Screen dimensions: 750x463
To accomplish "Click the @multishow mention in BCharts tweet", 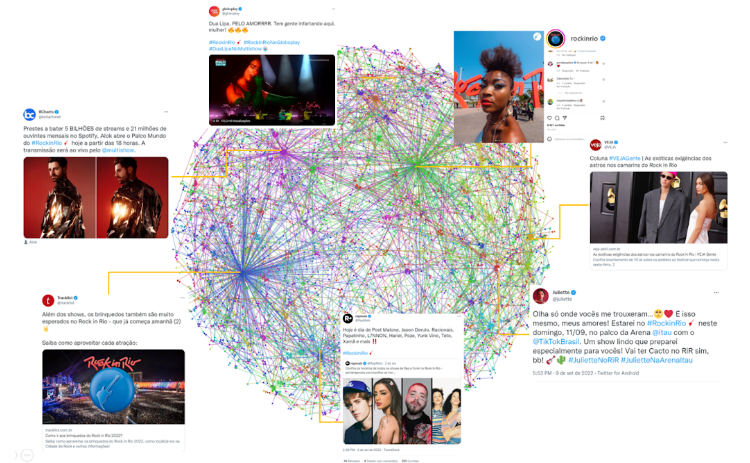I will (x=118, y=150).
